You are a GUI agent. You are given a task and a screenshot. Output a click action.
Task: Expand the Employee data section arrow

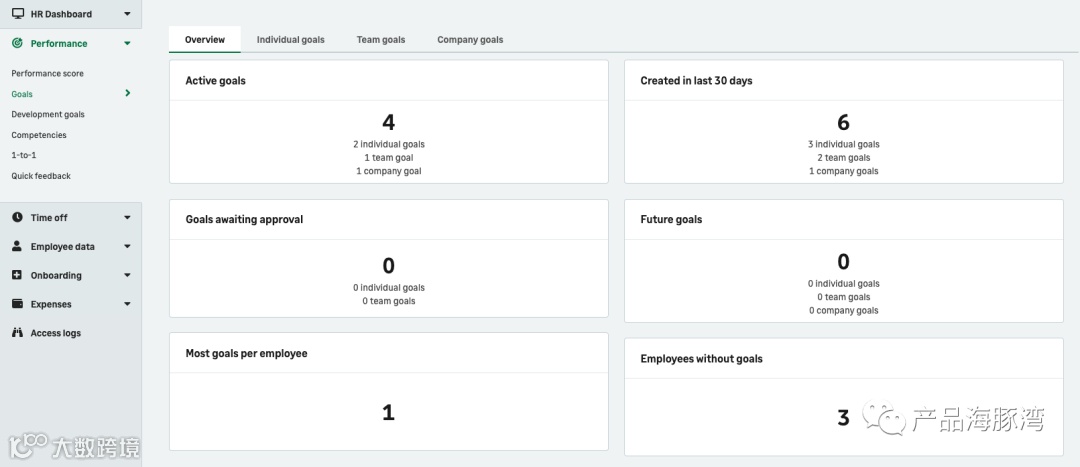(127, 246)
